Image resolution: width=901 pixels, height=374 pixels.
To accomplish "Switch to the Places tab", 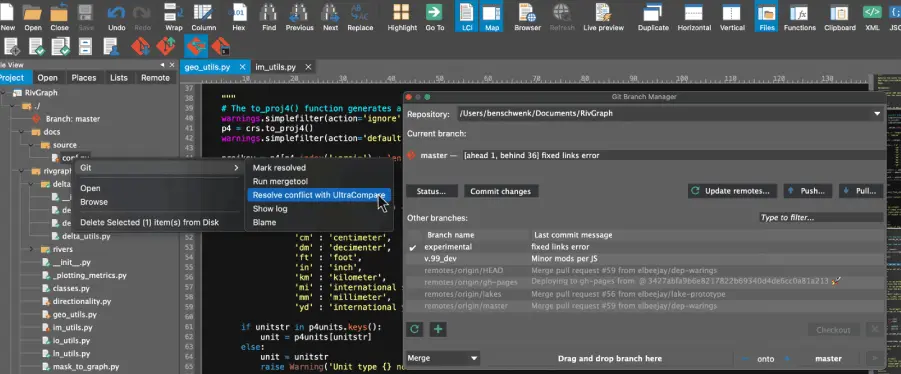I will click(x=84, y=78).
